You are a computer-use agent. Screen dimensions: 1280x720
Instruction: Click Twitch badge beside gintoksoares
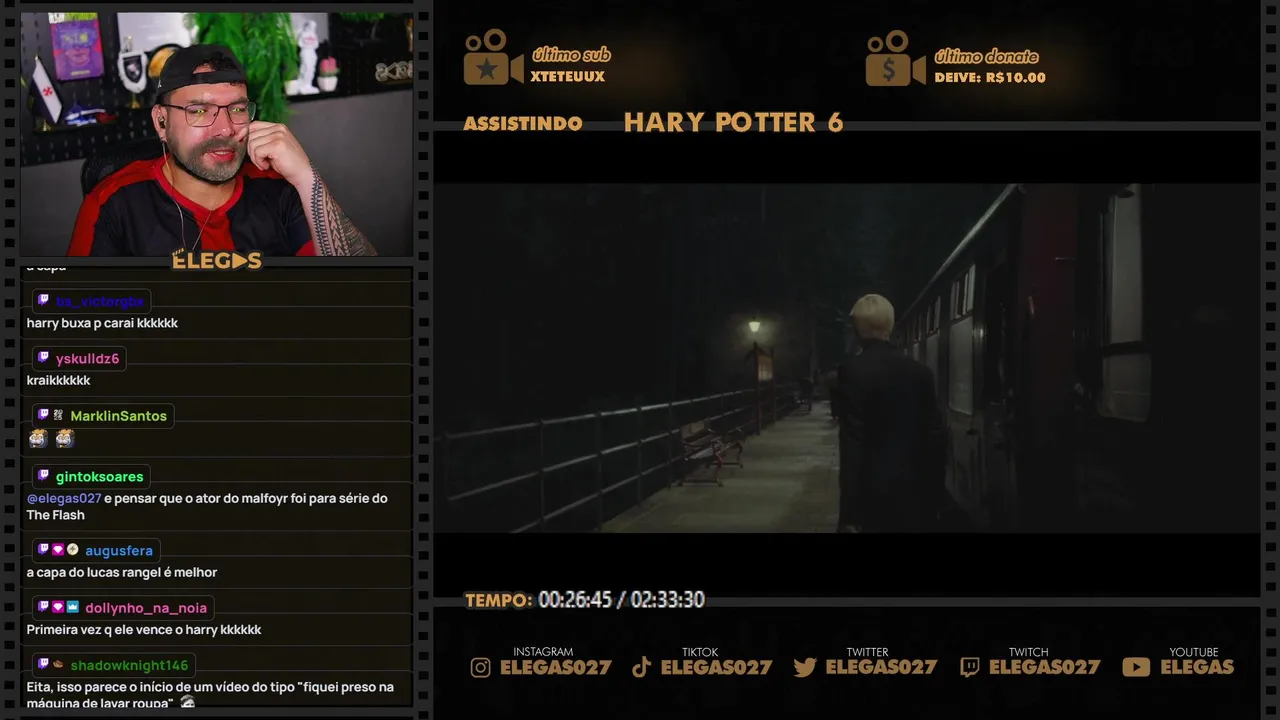coord(43,476)
